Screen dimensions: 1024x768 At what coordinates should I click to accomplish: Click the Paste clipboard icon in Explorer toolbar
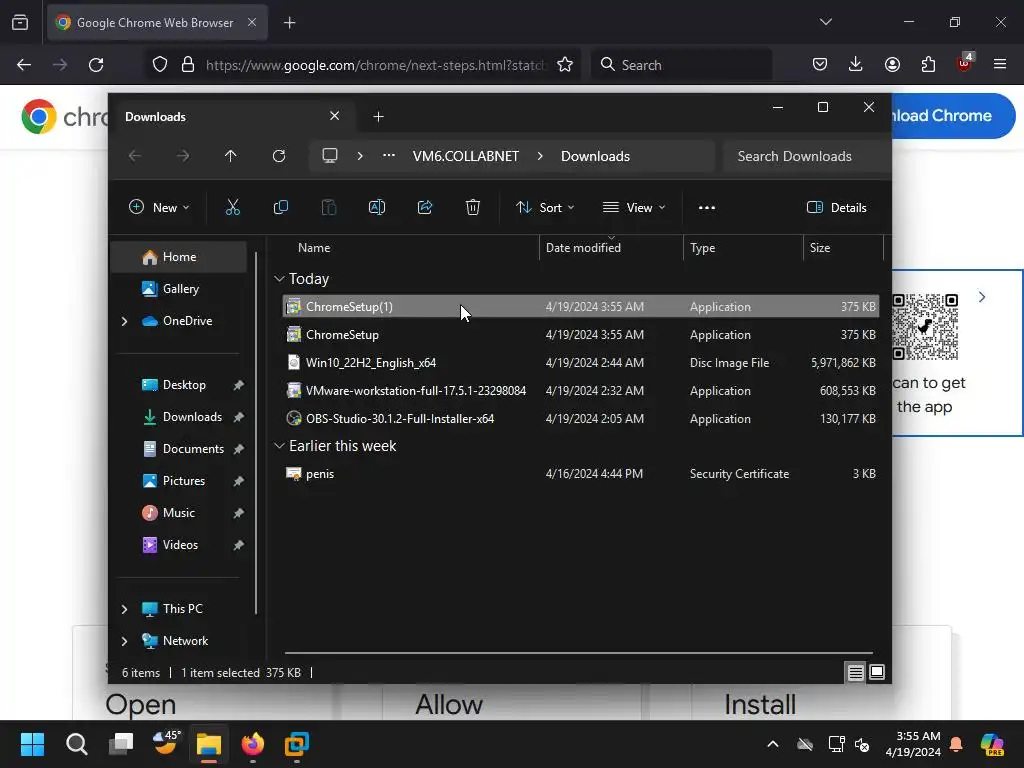(328, 208)
